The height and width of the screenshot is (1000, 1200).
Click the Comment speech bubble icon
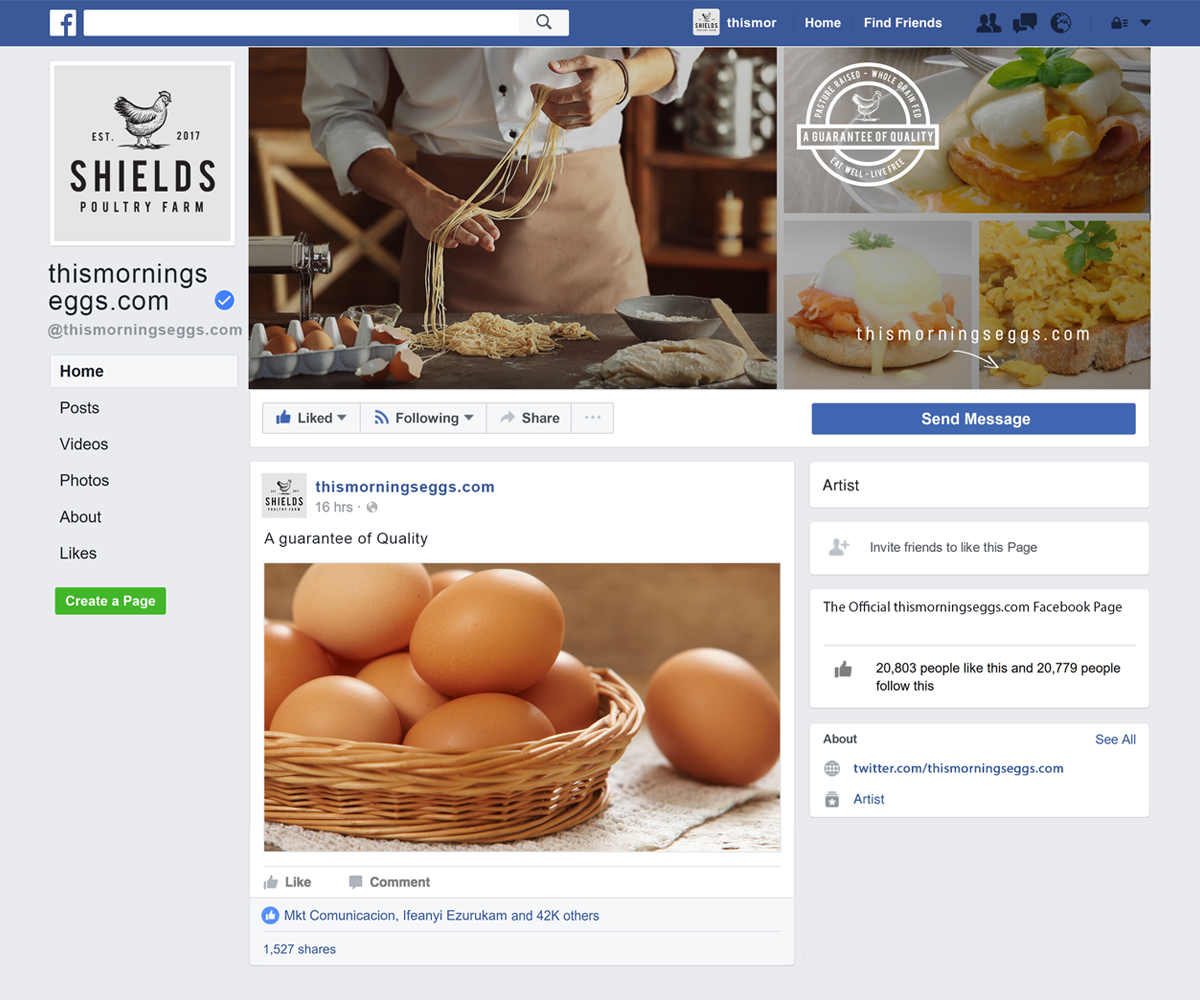point(355,882)
